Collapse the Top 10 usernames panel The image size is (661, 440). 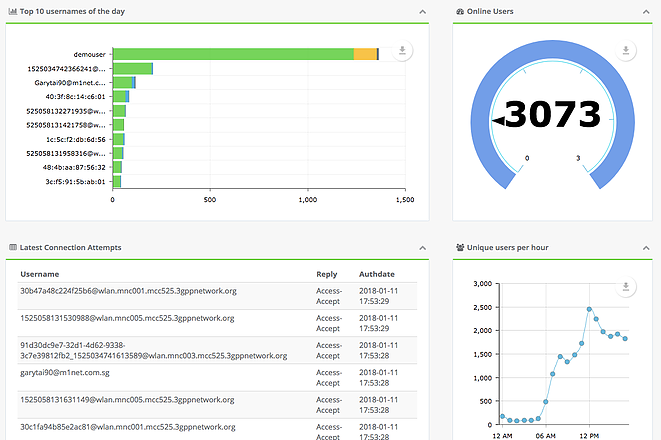[x=421, y=11]
